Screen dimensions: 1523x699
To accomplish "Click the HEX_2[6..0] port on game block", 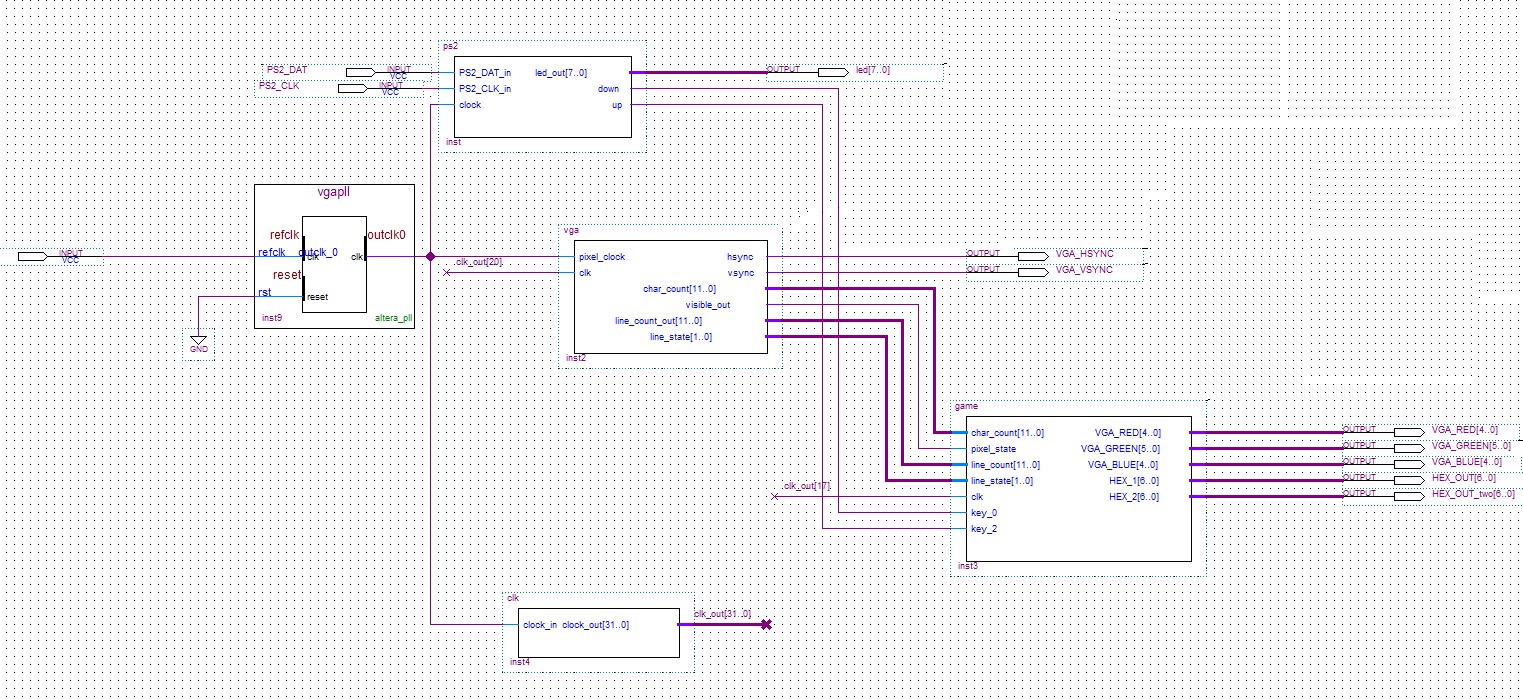I will coord(1135,497).
